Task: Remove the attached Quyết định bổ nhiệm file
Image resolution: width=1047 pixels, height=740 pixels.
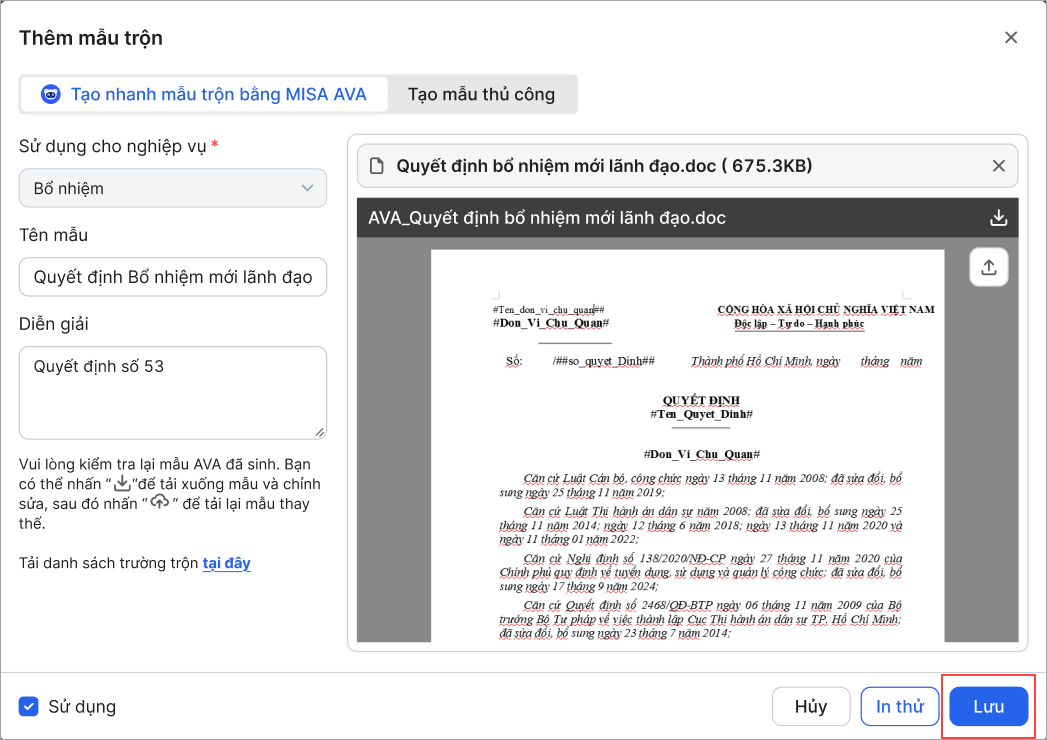Action: (997, 166)
